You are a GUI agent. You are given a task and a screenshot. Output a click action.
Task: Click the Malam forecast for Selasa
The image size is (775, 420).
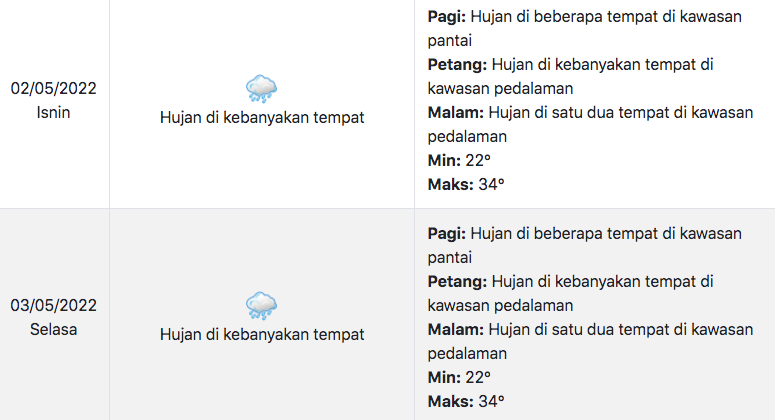[590, 341]
